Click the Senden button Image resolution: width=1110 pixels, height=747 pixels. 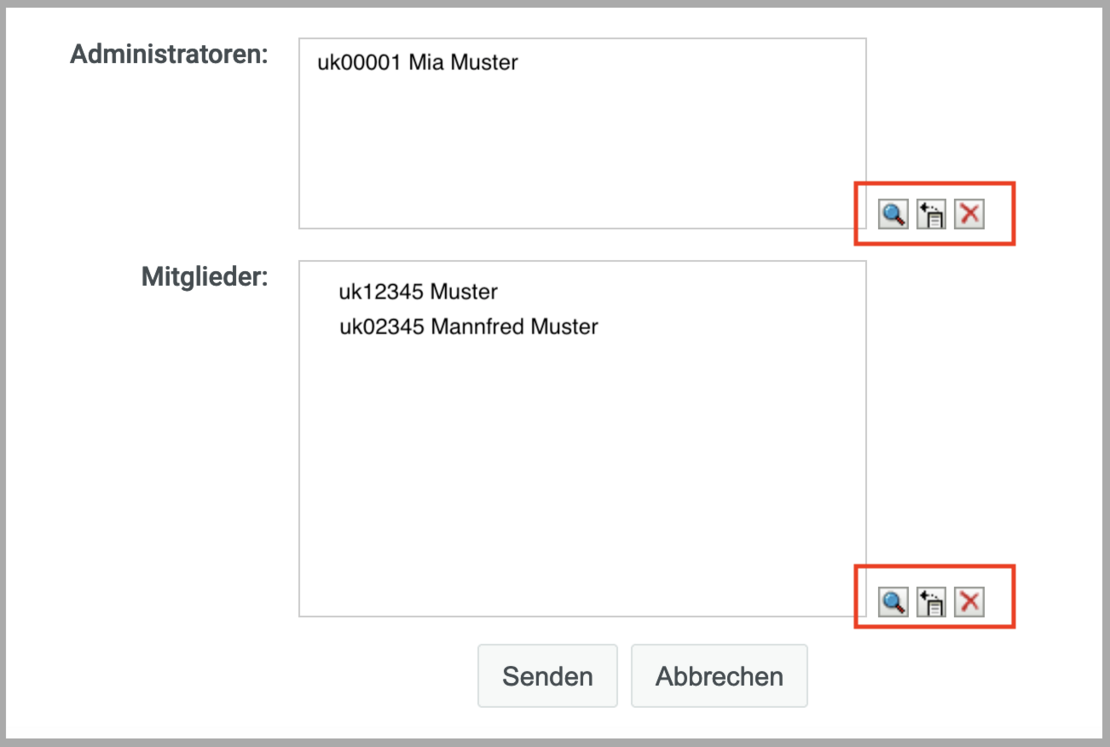pos(547,676)
